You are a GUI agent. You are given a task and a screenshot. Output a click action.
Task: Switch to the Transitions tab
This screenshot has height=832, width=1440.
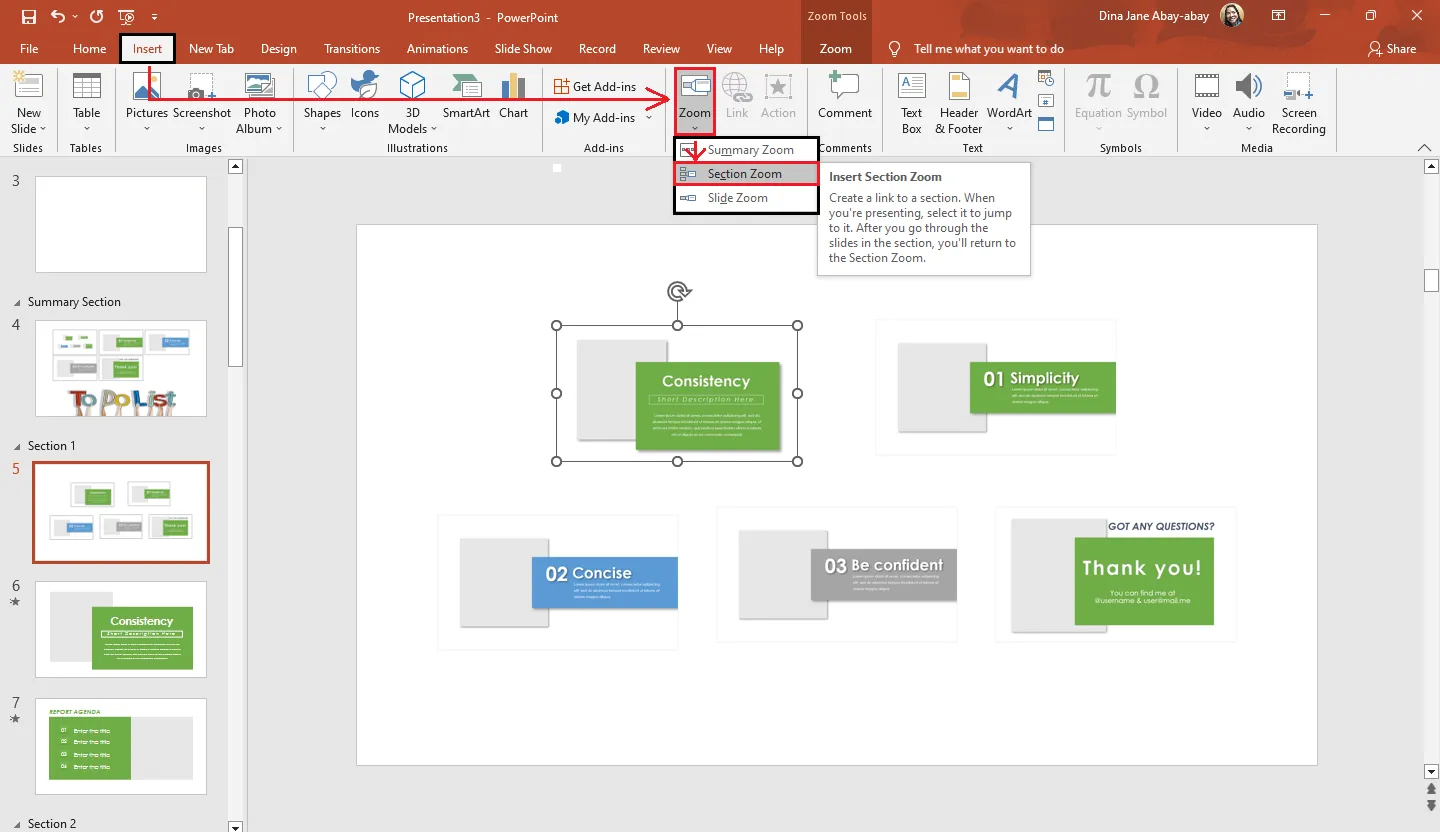click(x=352, y=49)
